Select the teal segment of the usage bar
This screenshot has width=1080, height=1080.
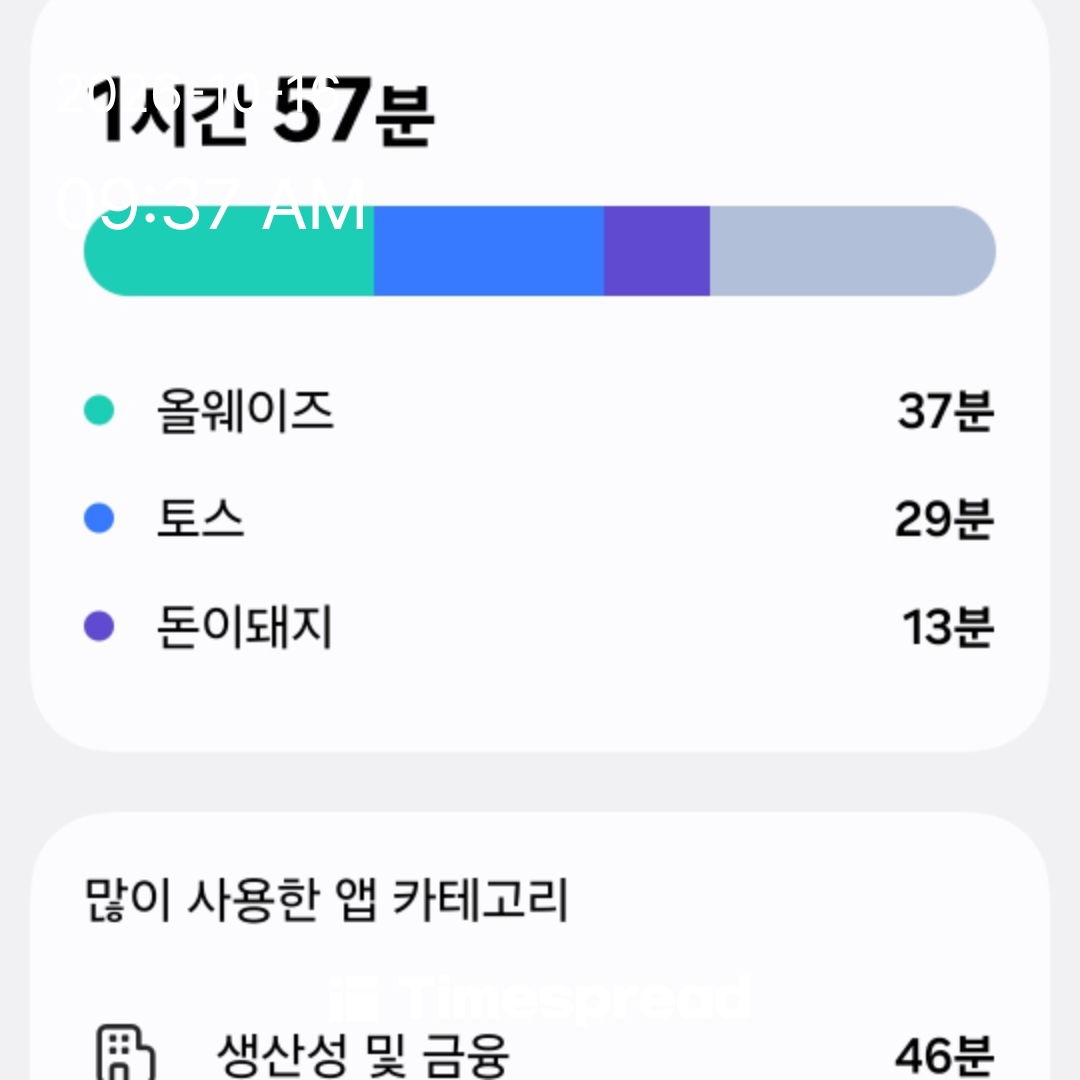tap(229, 251)
